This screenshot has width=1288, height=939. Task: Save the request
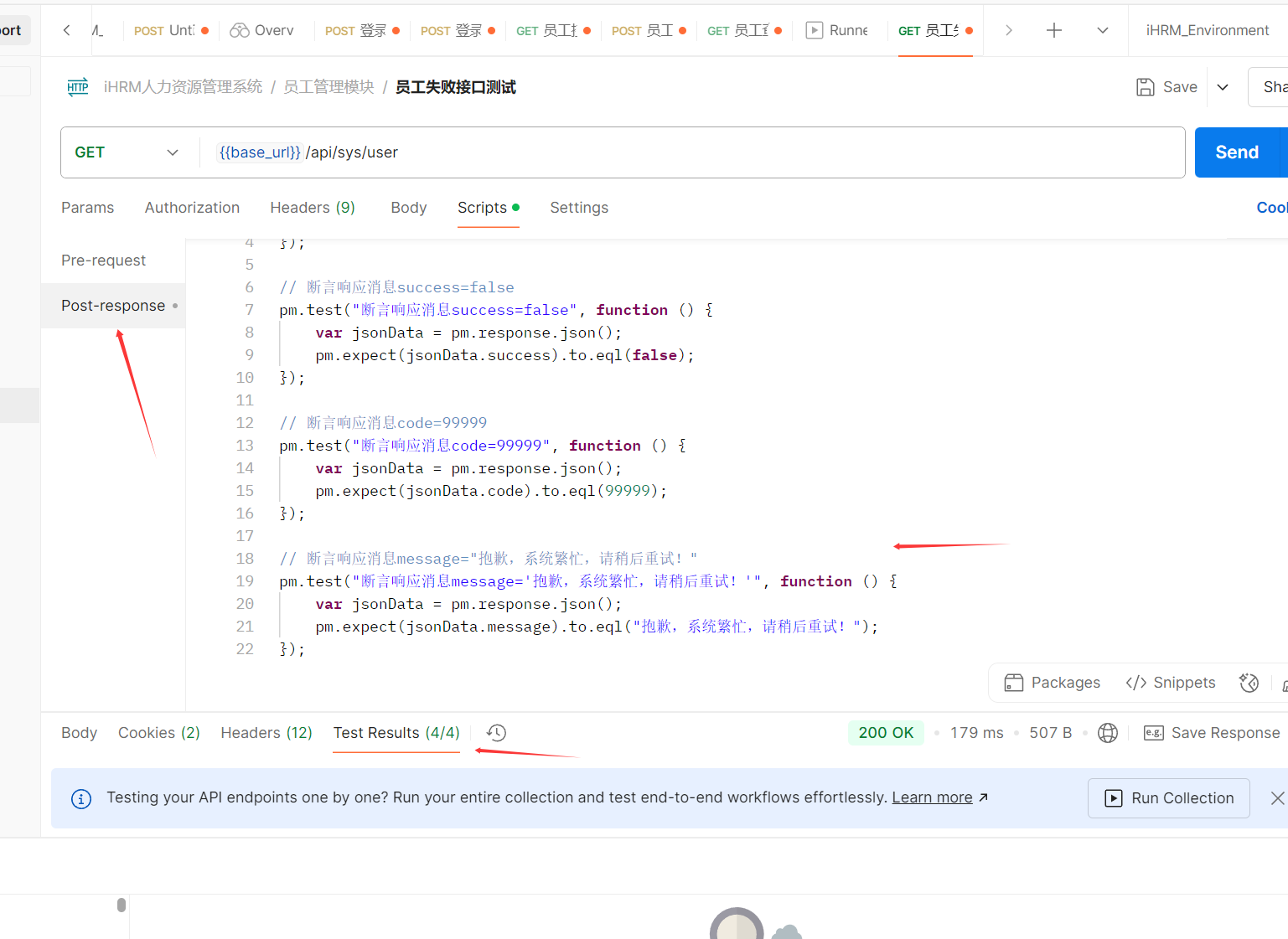point(1167,87)
